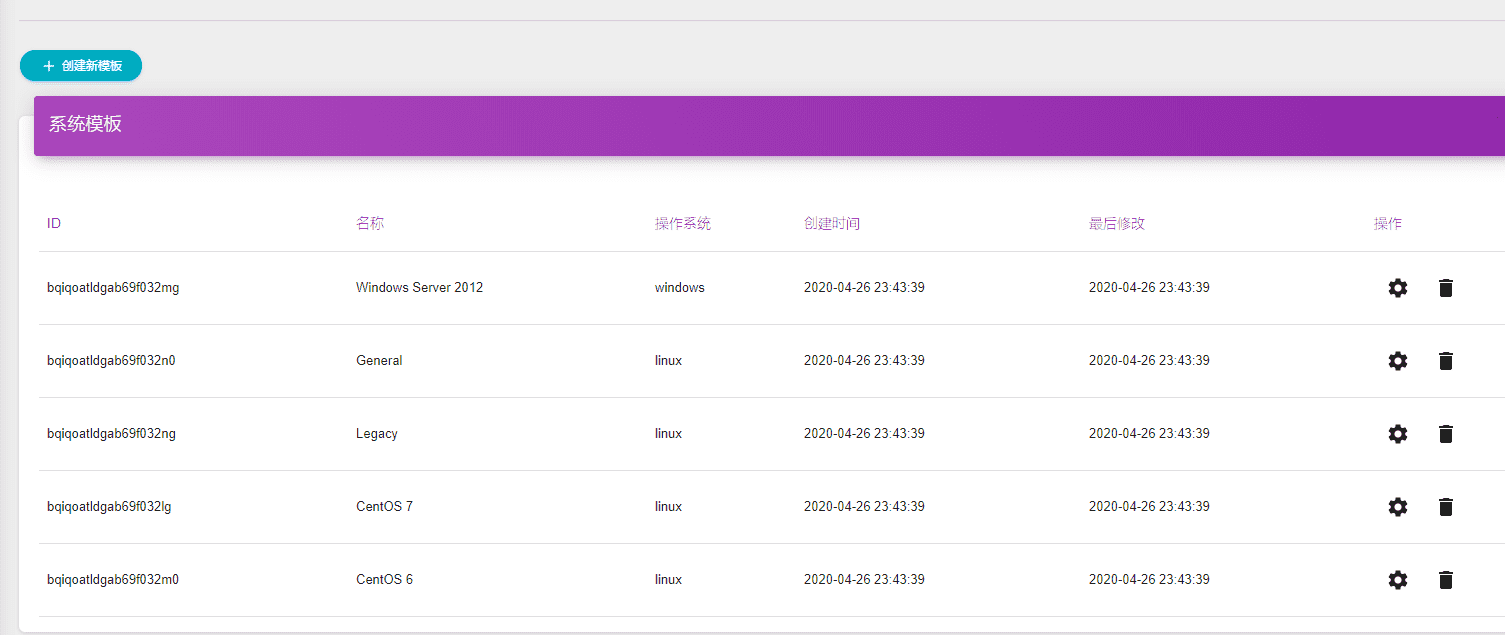Click the General name cell
The width and height of the screenshot is (1505, 635).
coord(379,361)
